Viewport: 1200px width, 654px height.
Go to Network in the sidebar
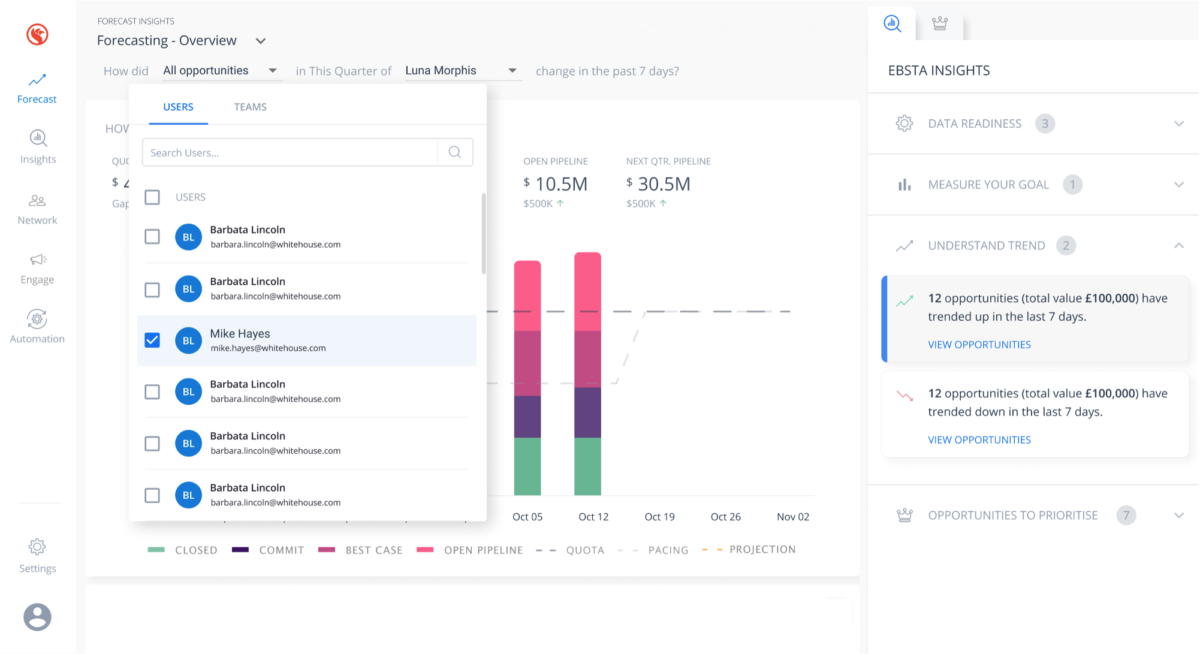click(x=37, y=208)
